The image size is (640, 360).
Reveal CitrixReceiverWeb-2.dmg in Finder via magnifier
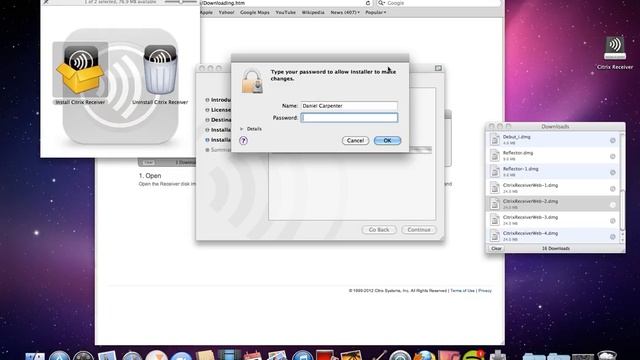point(612,204)
